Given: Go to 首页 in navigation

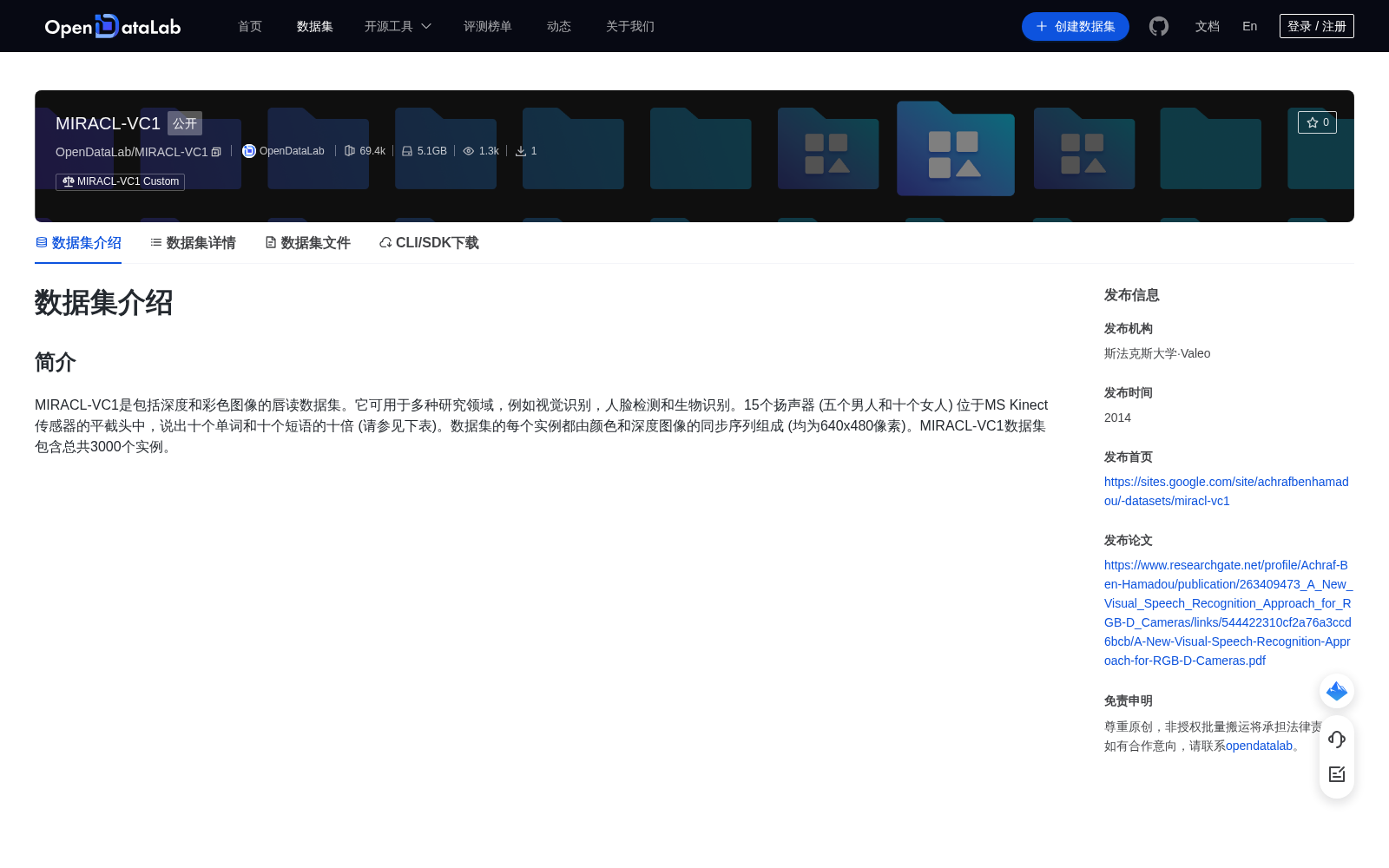Looking at the screenshot, I should coord(250,26).
